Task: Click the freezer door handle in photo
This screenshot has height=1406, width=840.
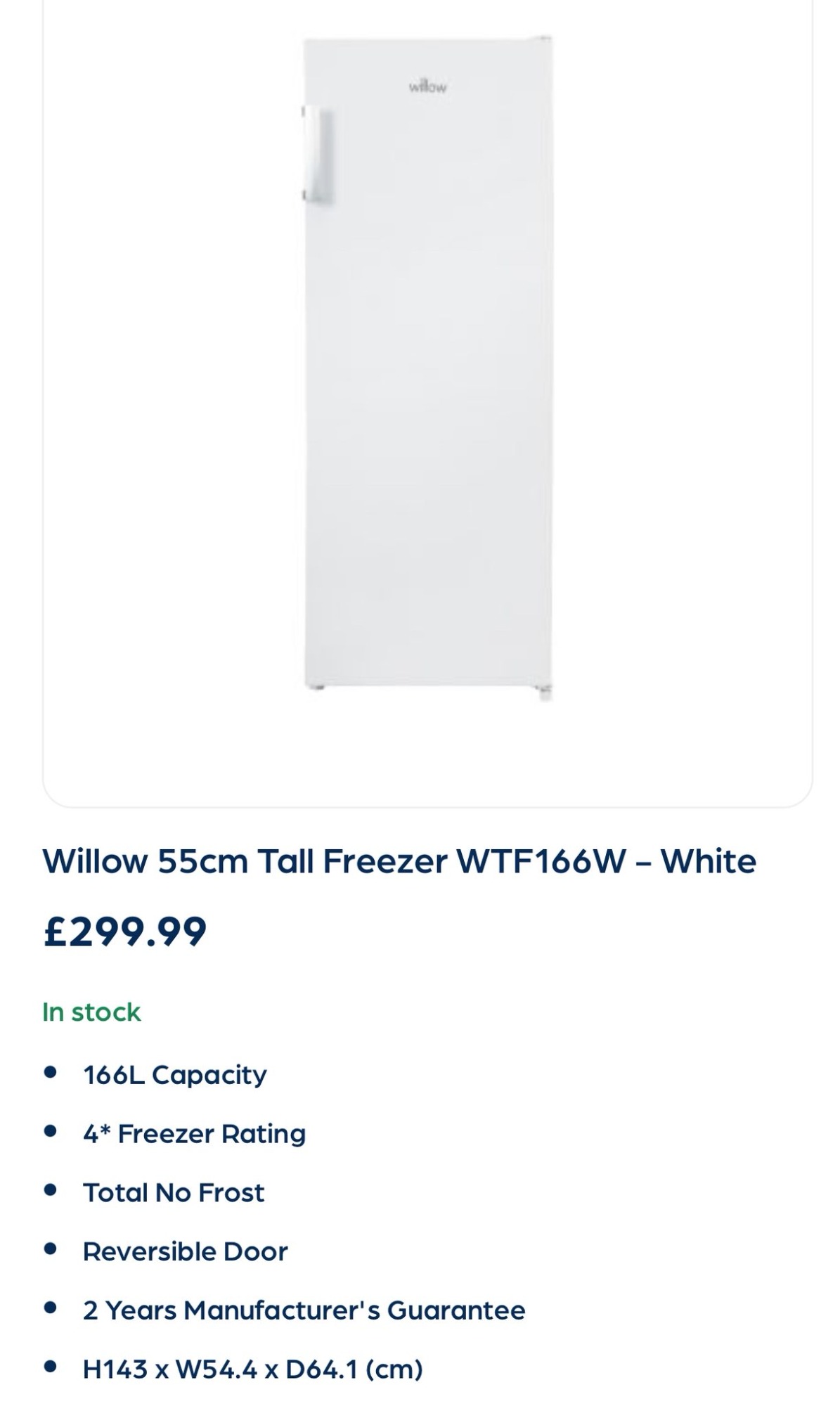Action: (317, 155)
